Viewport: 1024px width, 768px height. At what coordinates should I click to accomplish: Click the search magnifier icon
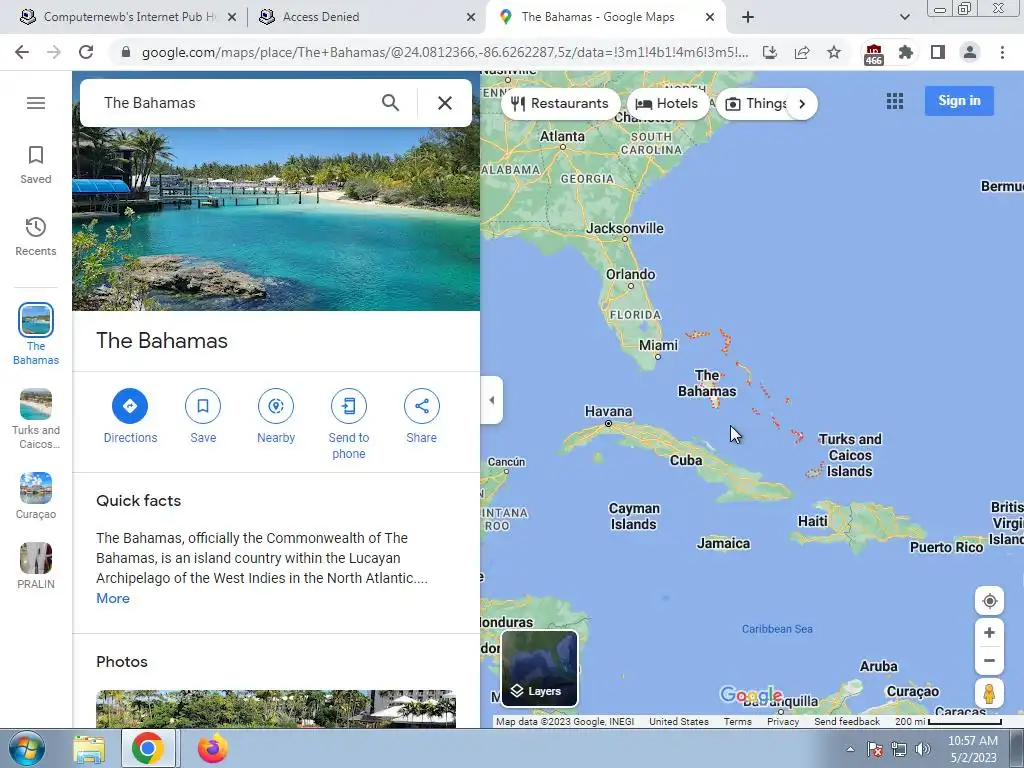(x=391, y=103)
